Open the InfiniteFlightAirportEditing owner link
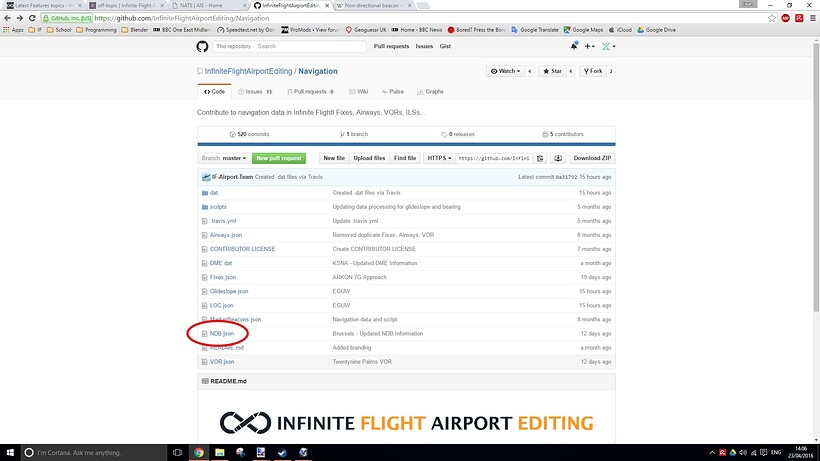 248,71
